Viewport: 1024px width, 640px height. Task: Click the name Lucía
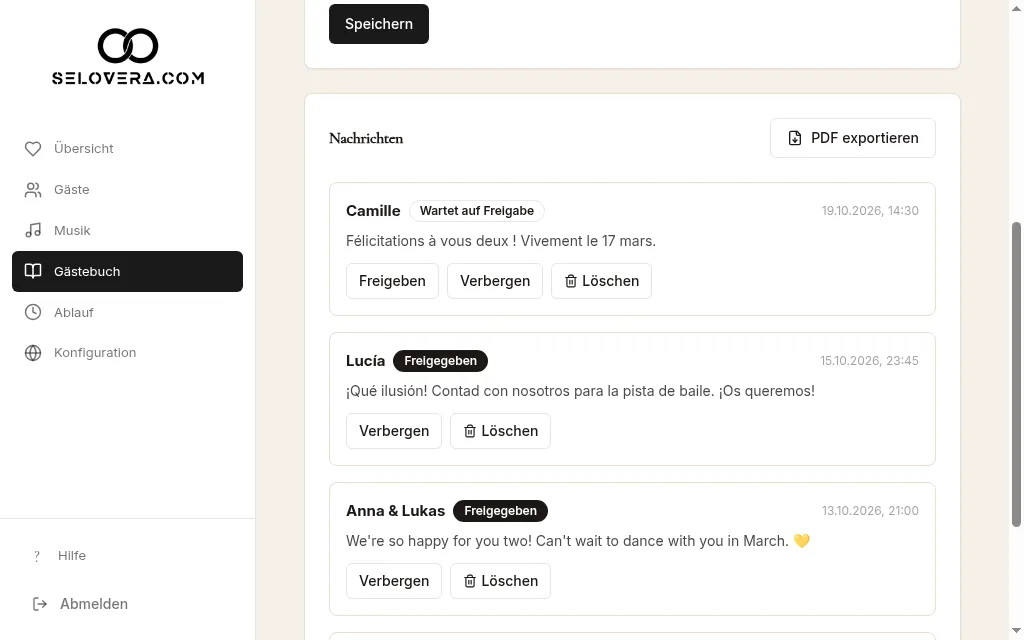click(x=366, y=361)
